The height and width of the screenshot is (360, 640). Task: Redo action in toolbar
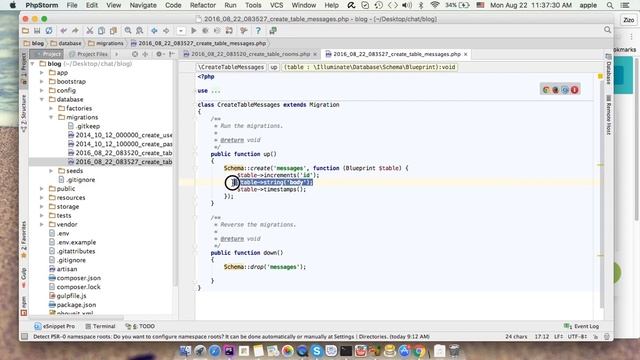pos(75,31)
